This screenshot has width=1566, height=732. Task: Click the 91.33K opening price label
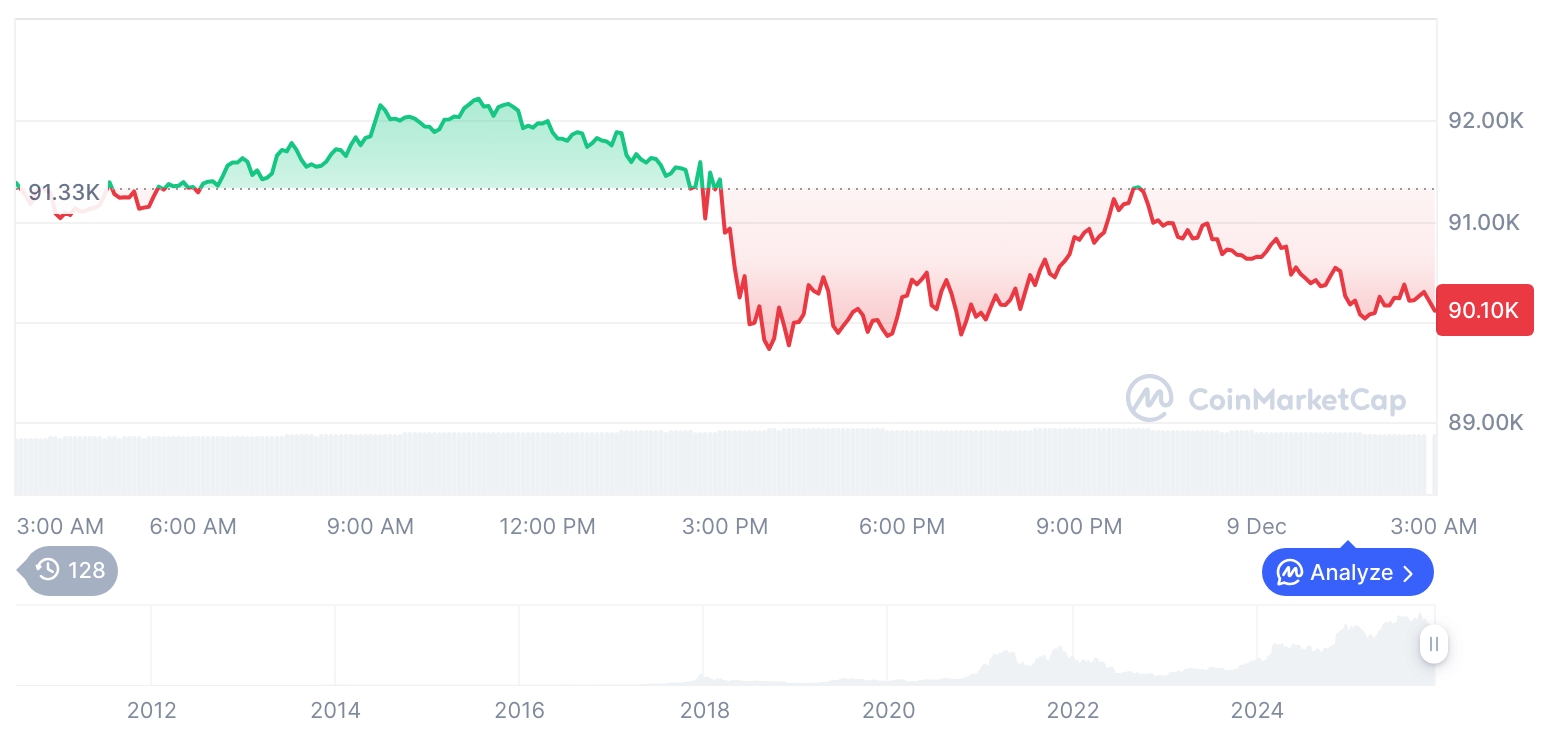pos(63,191)
